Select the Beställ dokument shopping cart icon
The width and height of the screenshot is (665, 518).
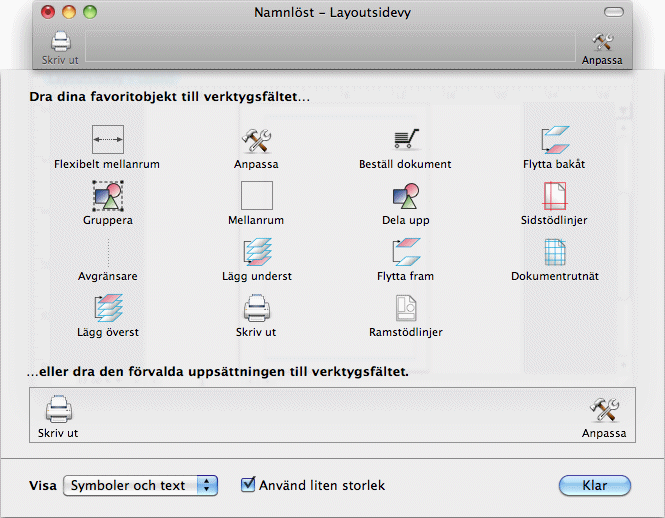[406, 139]
